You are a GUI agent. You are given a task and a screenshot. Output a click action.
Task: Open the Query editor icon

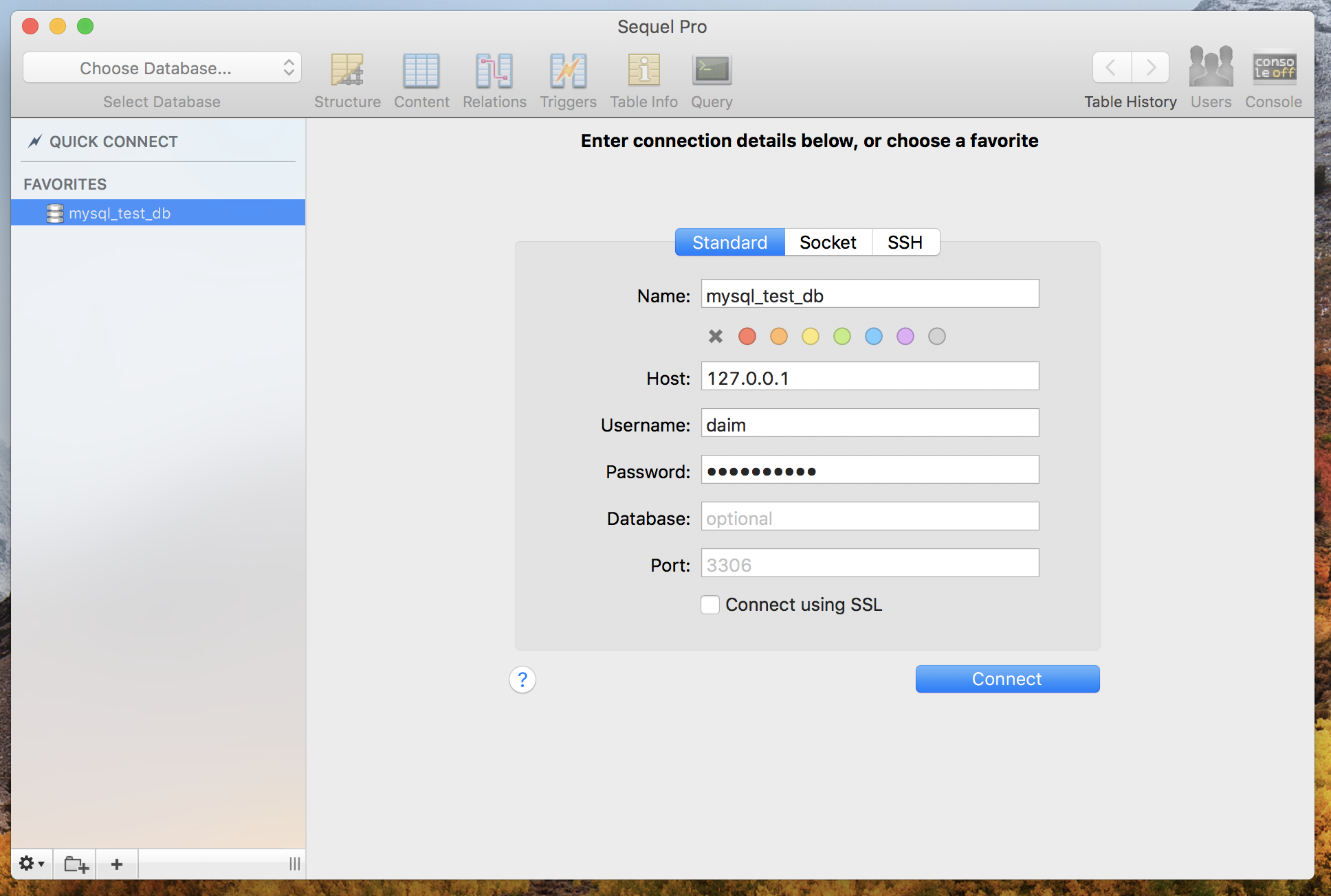(712, 71)
